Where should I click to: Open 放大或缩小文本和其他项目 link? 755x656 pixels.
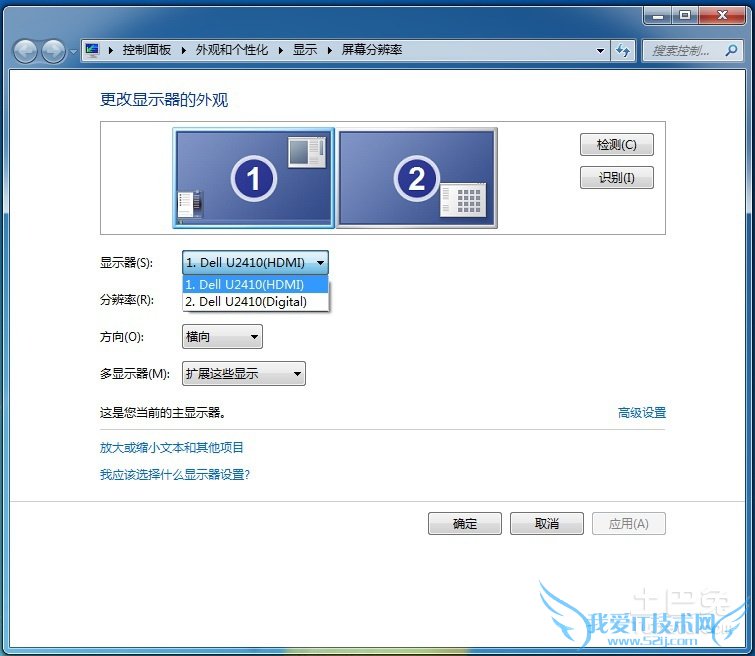(x=171, y=447)
